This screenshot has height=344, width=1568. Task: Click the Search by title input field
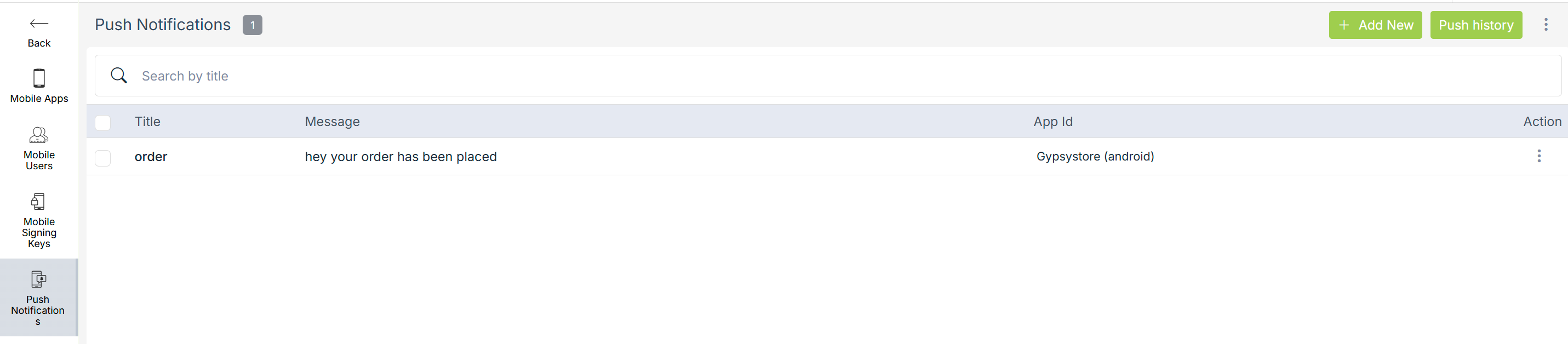(305, 76)
